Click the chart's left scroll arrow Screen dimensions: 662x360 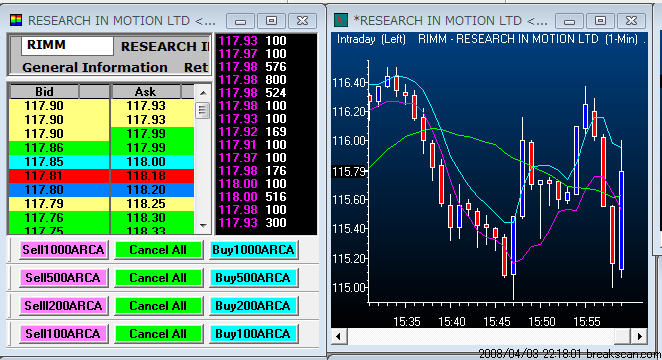tap(339, 336)
